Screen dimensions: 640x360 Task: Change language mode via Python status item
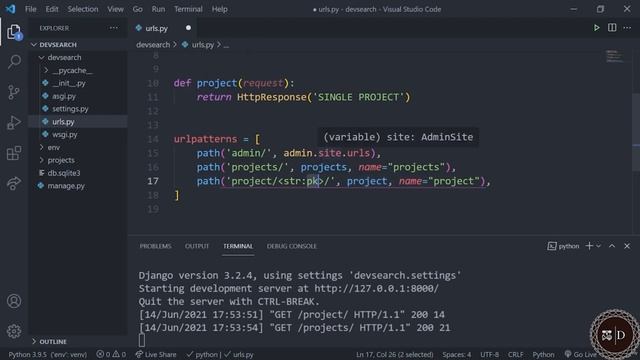click(x=543, y=354)
